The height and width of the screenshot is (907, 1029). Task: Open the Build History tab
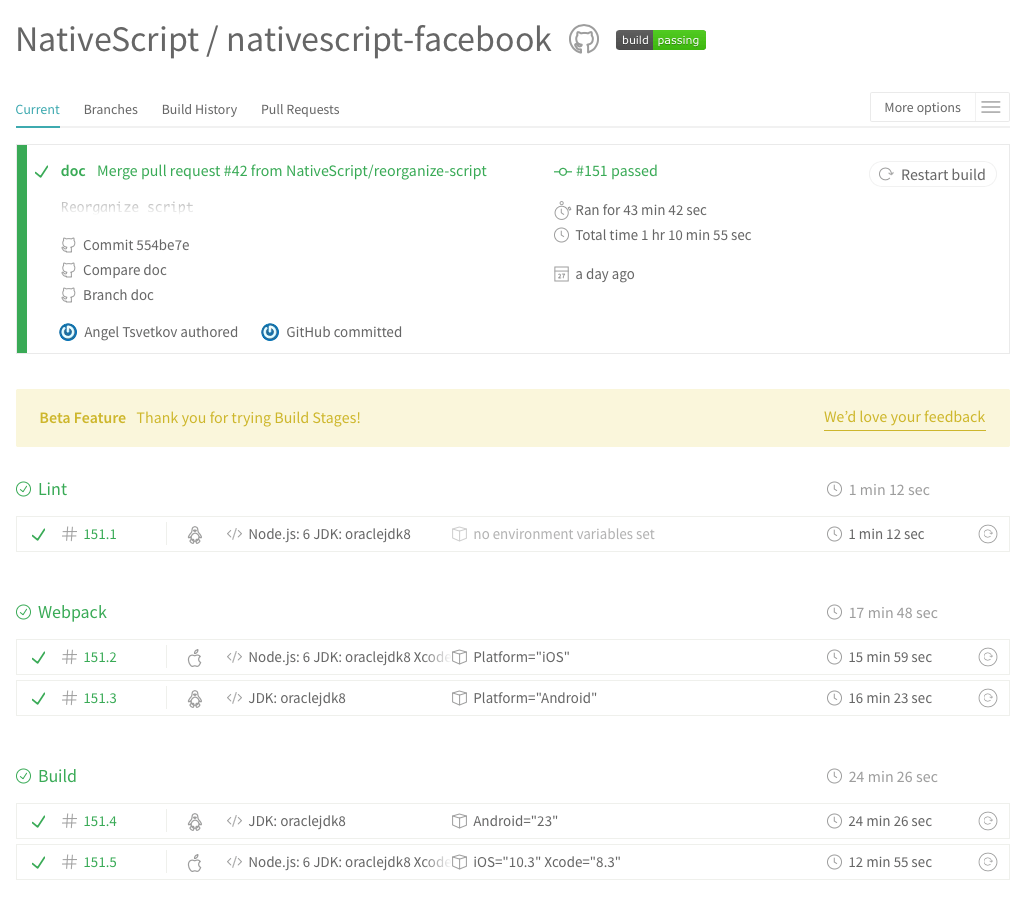click(199, 110)
